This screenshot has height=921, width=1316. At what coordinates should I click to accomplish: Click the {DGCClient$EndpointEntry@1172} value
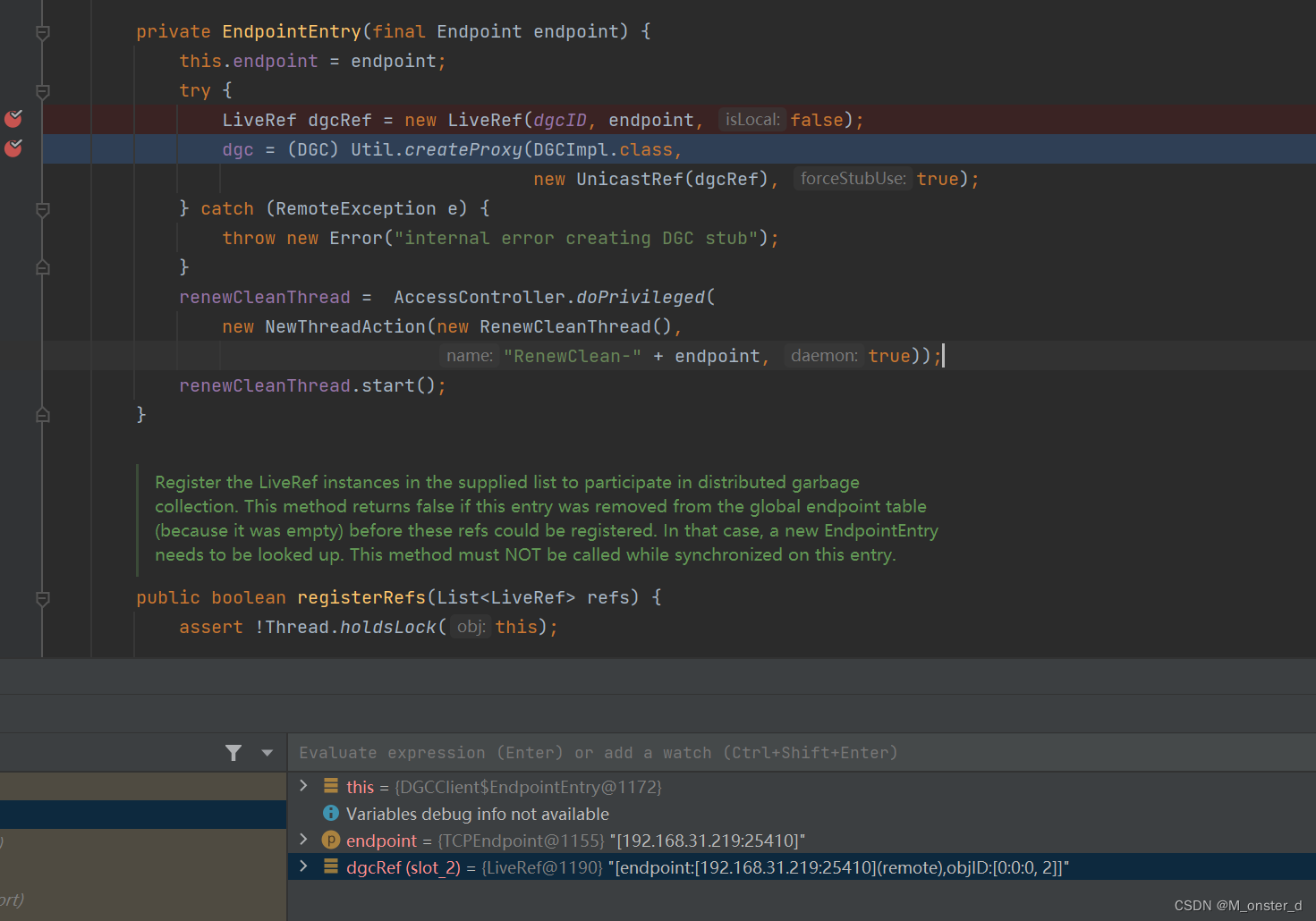click(x=528, y=787)
